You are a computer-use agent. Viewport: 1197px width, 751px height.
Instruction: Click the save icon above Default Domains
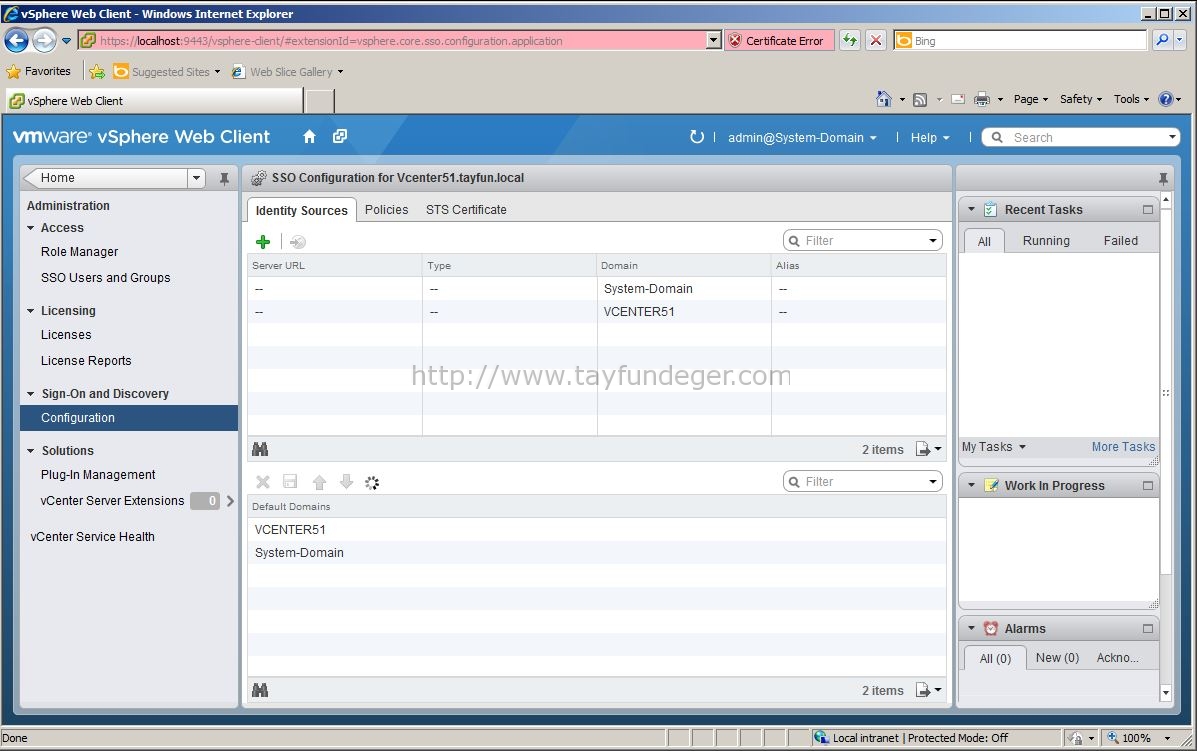pyautogui.click(x=290, y=482)
